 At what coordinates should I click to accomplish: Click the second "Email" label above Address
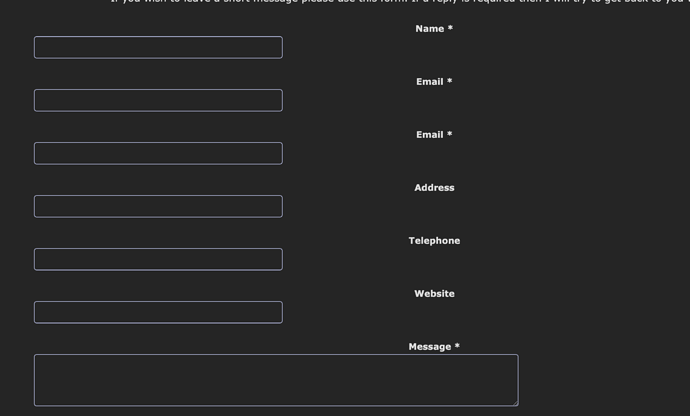430,135
